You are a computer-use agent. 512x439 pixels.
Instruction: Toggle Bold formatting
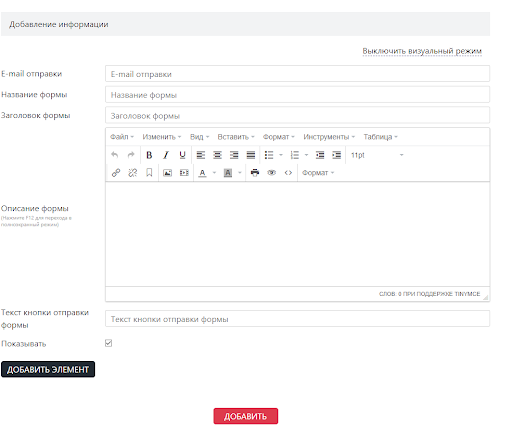pos(149,155)
